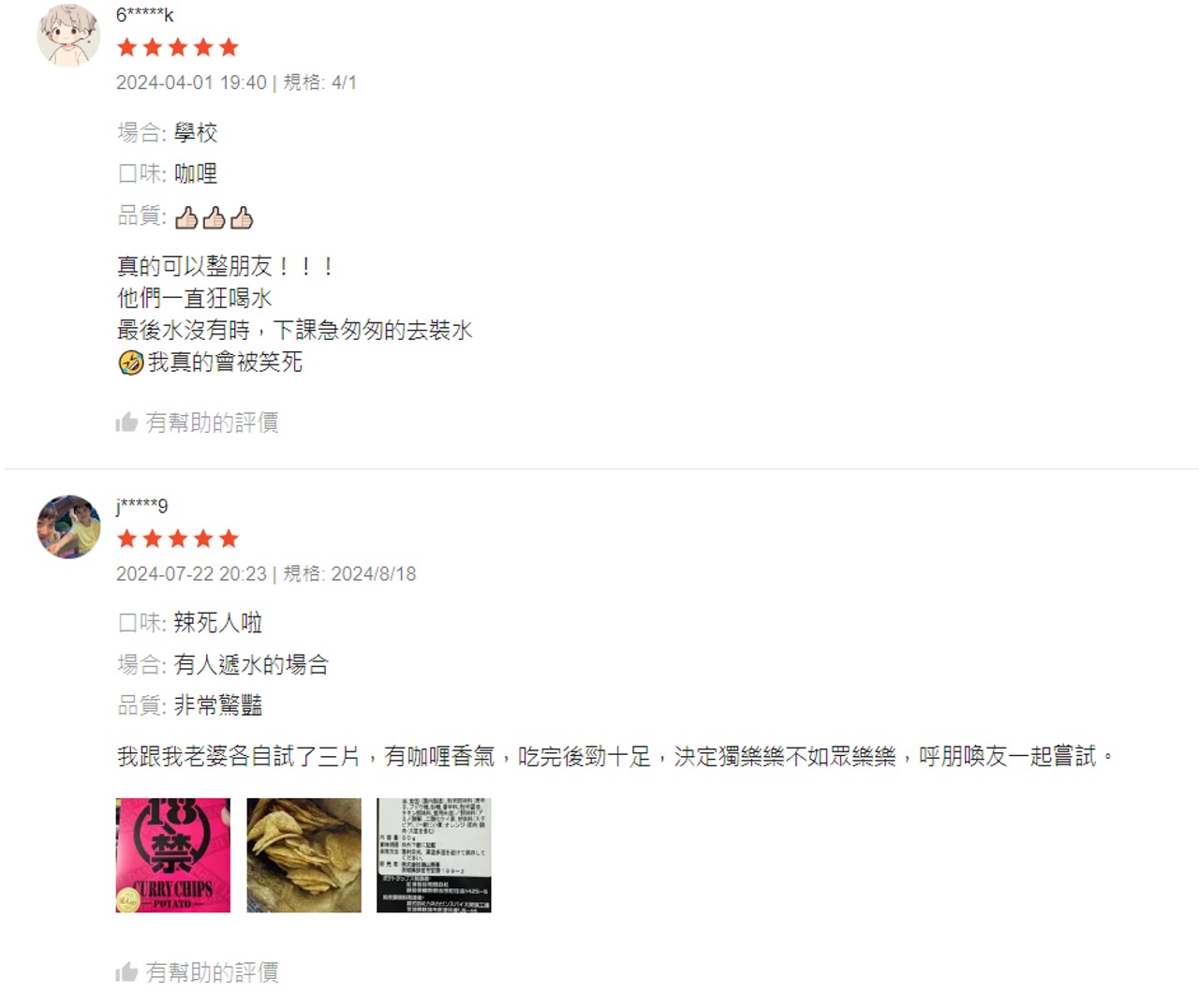Click the 2024-04-01 19:40 review timestamp

coord(191,82)
